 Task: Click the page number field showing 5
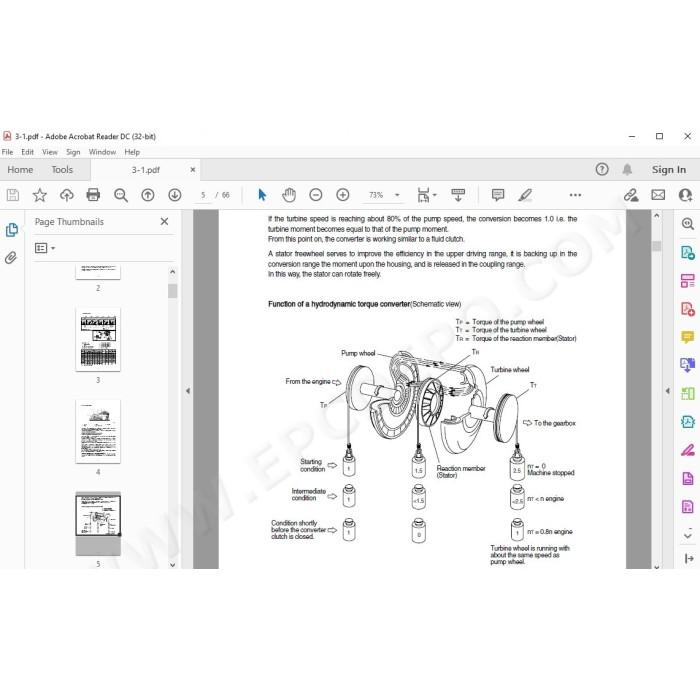click(x=203, y=195)
